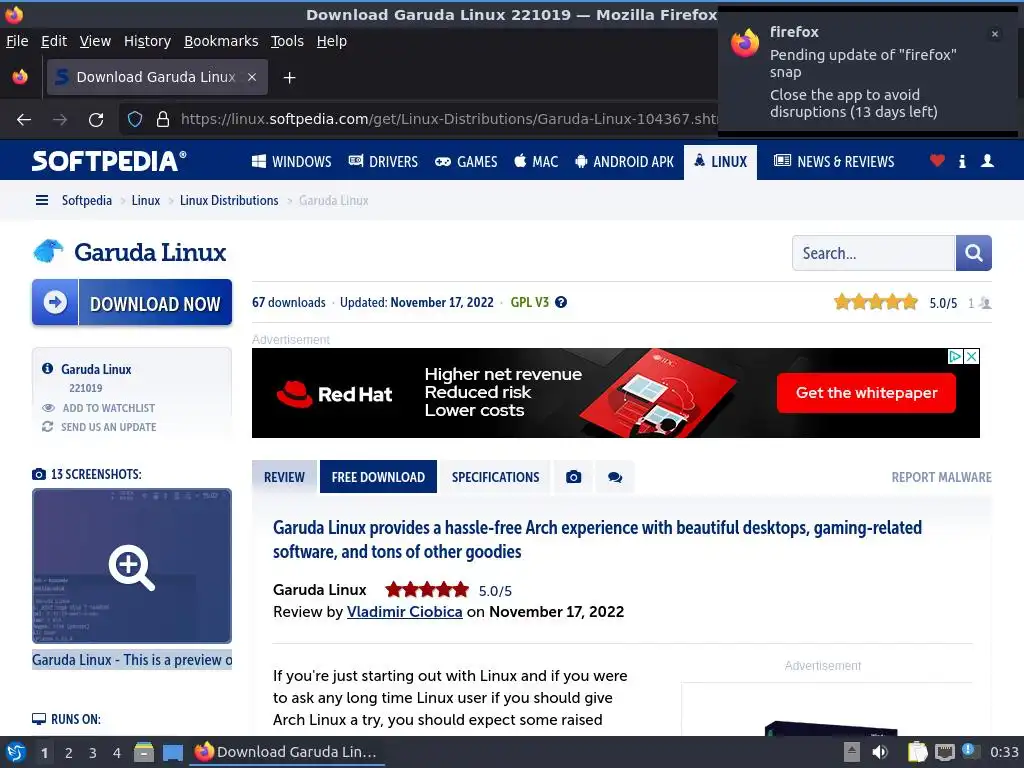Open the camera screenshots tab icon

(x=573, y=477)
